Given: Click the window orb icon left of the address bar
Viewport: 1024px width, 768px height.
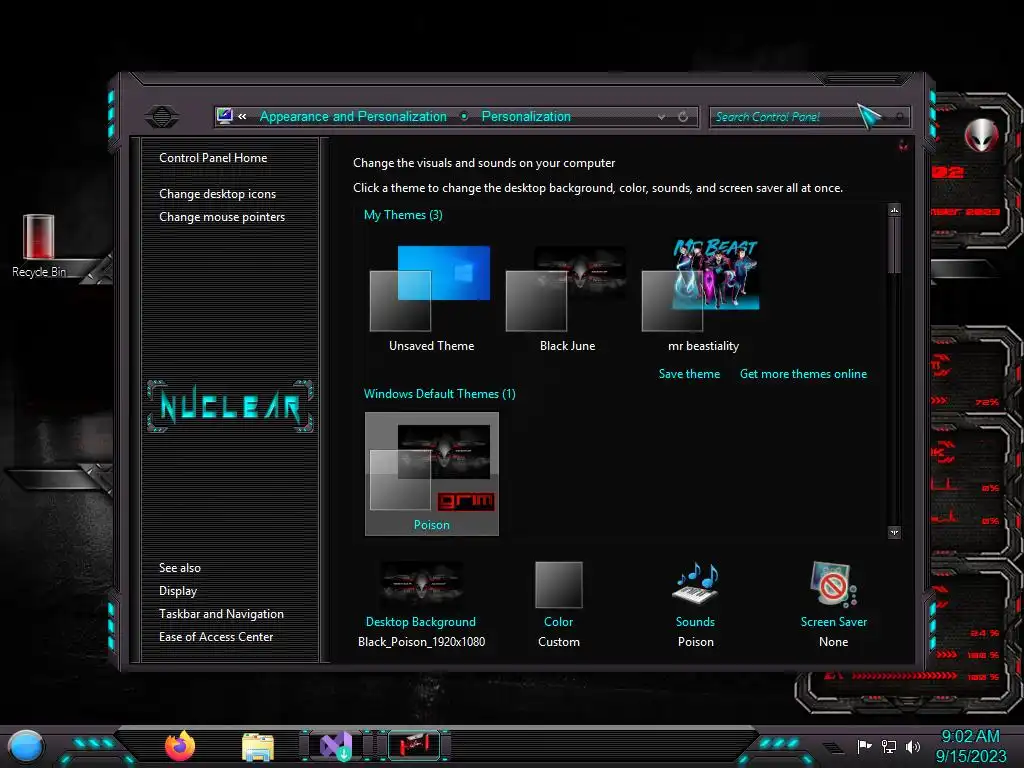Looking at the screenshot, I should point(162,117).
